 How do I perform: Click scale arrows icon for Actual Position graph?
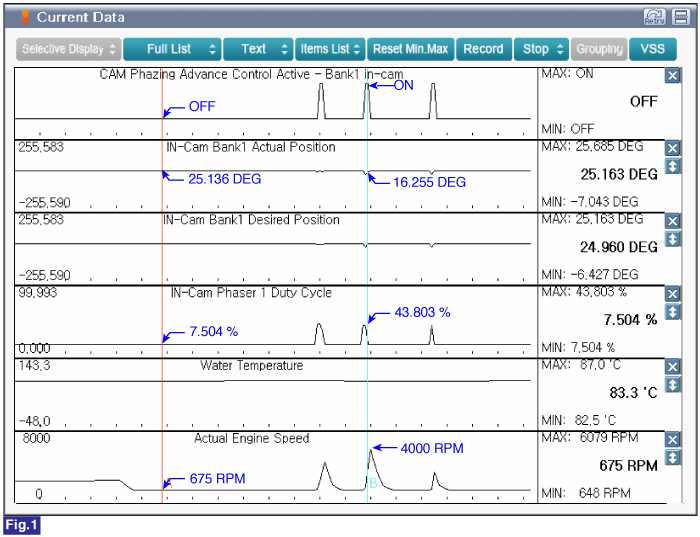(x=672, y=166)
